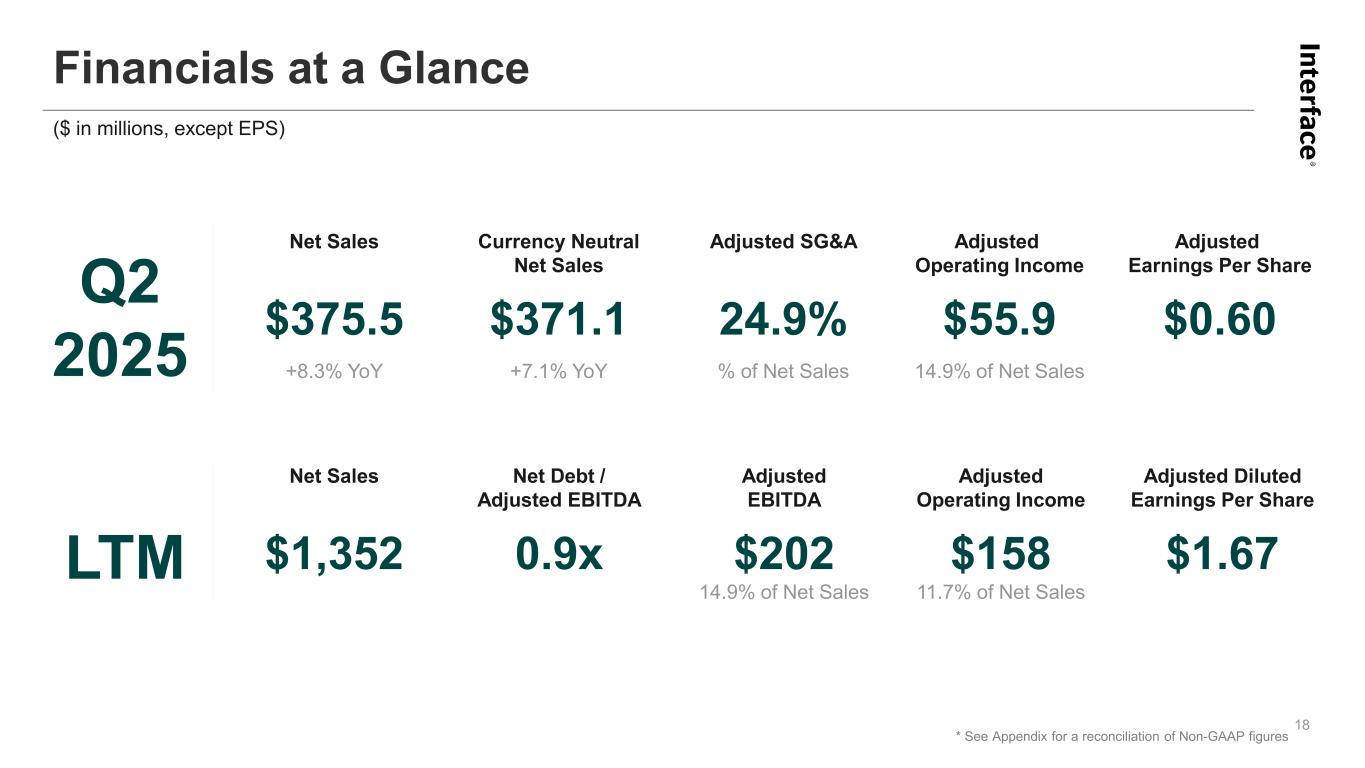This screenshot has width=1365, height=768.
Task: Click the Interface logo
Action: point(1309,102)
